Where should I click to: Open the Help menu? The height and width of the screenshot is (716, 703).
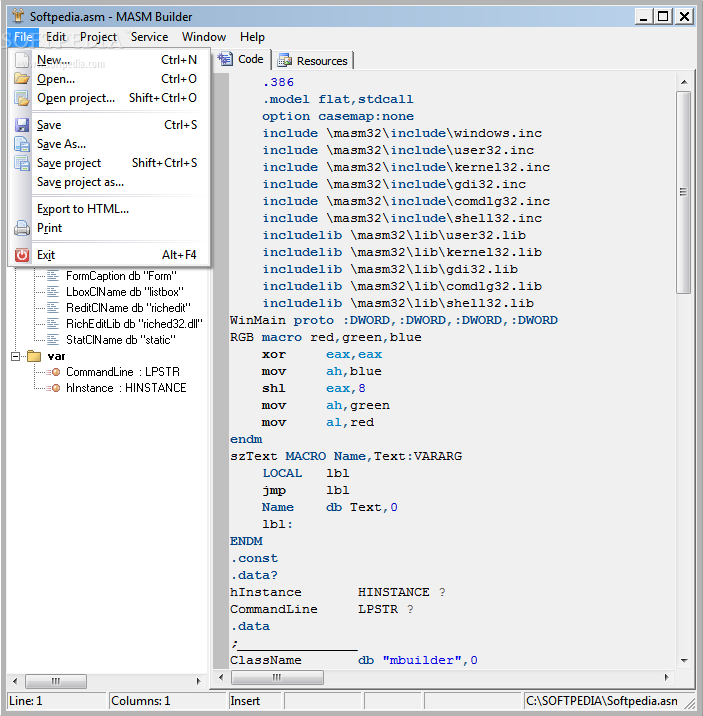point(252,37)
